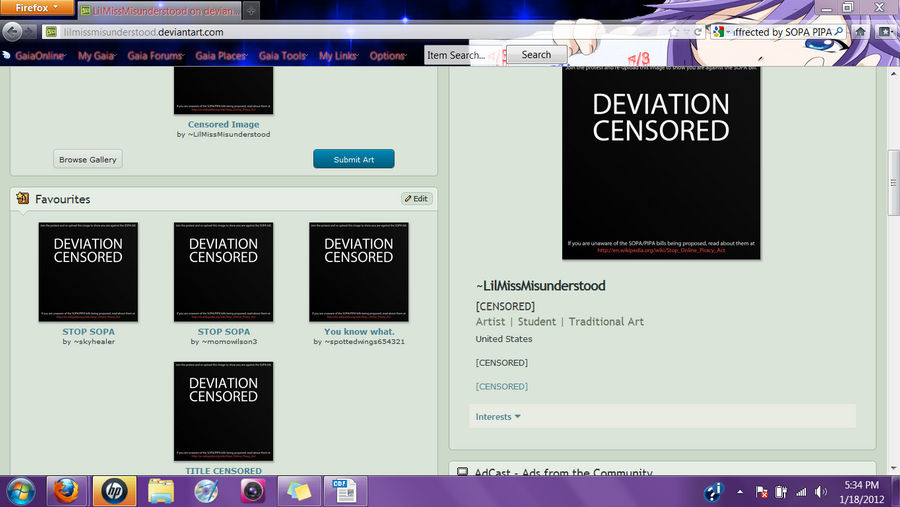Image resolution: width=900 pixels, height=507 pixels.
Task: Click the Gaia toolbar Search button
Action: point(536,55)
